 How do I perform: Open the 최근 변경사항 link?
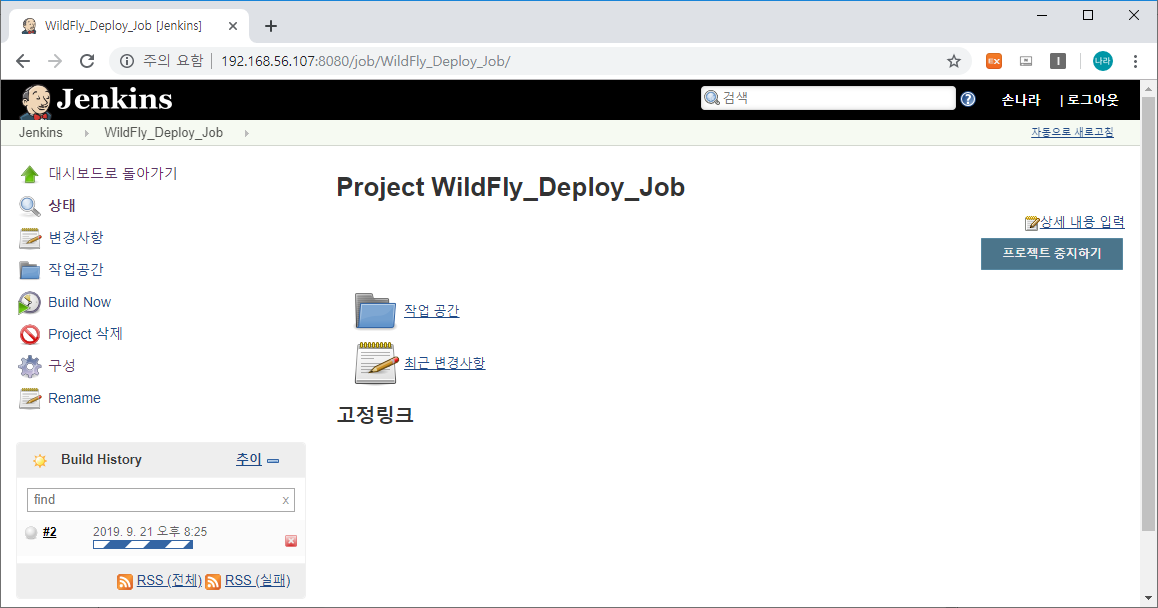[445, 363]
